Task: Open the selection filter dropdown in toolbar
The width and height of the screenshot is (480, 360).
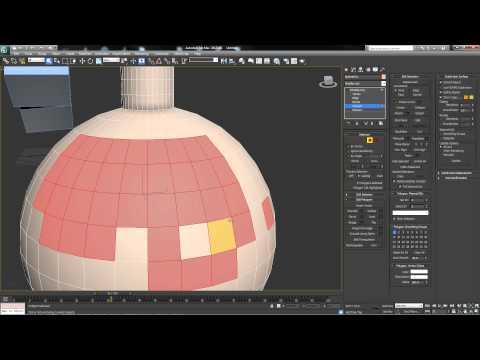Action: (x=36, y=60)
